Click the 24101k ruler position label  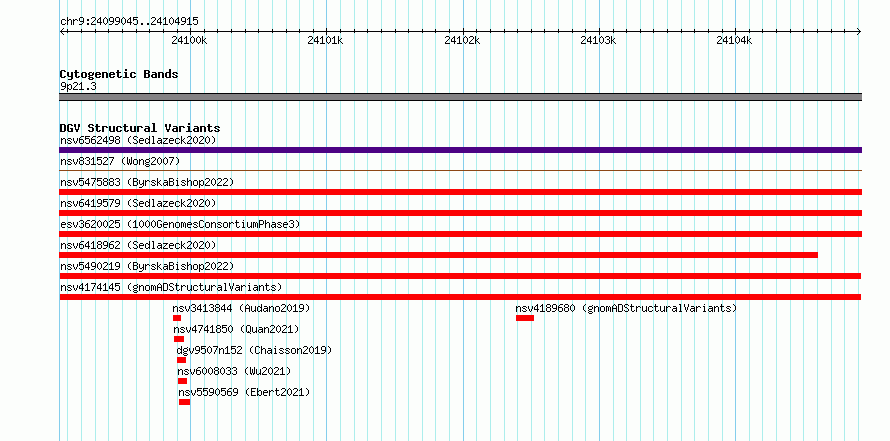[326, 40]
